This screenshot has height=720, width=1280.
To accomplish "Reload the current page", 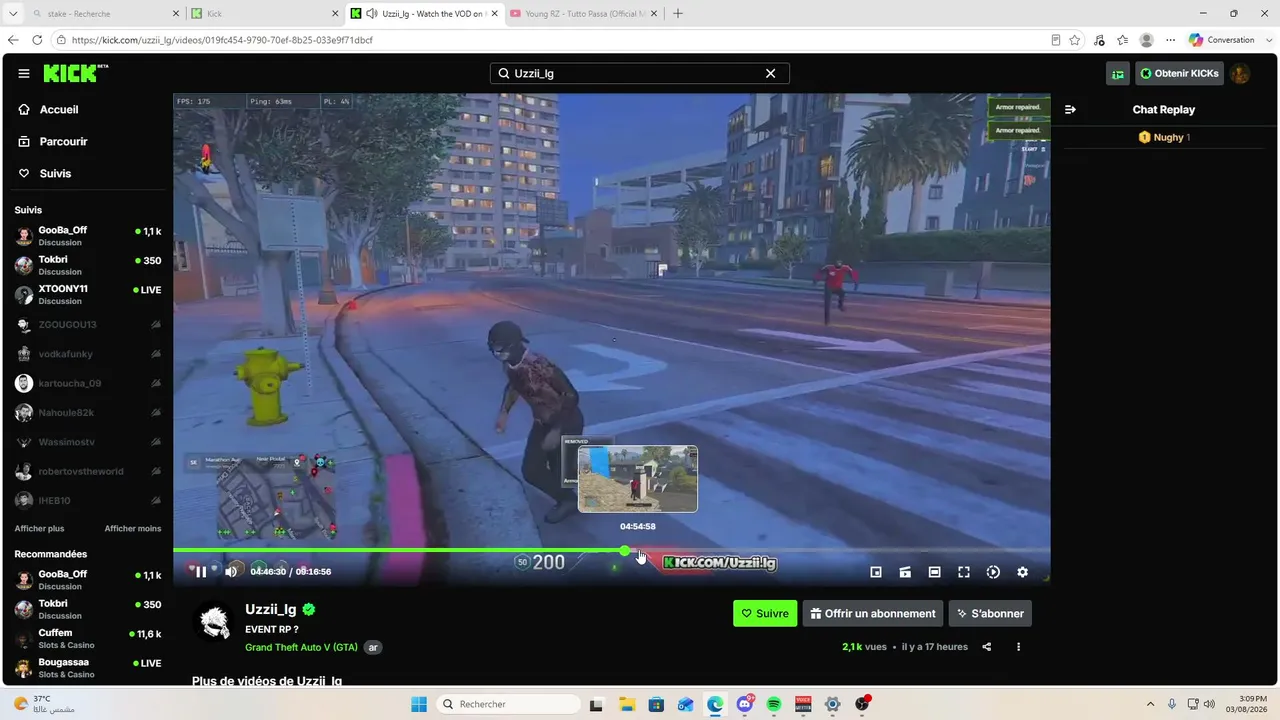I will [37, 40].
